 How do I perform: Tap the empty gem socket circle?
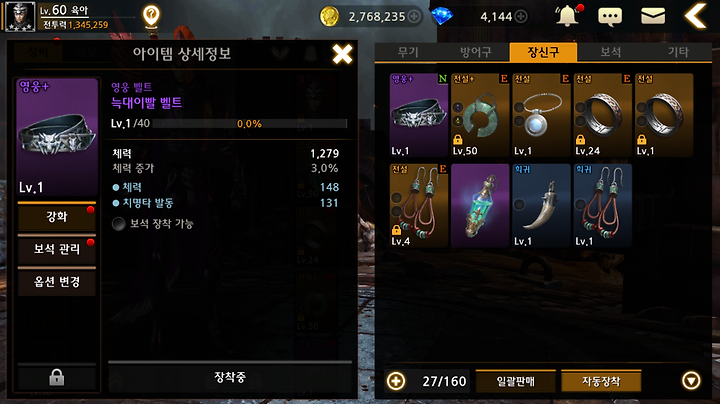(x=118, y=224)
